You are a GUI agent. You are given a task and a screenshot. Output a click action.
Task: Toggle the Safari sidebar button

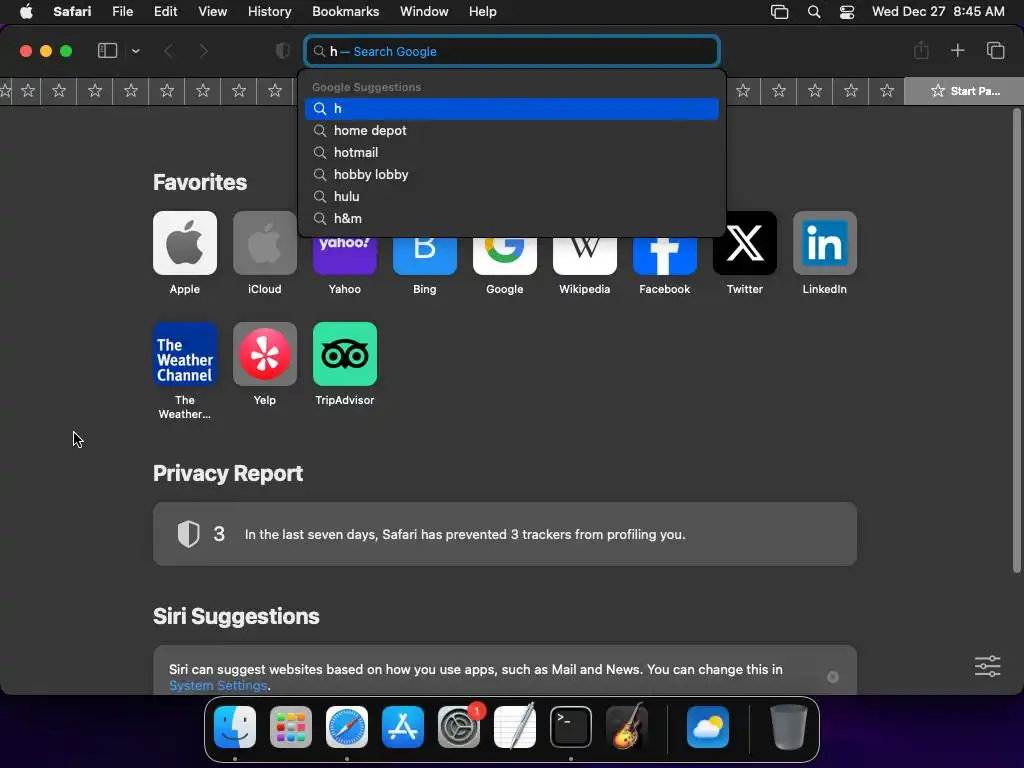107,51
